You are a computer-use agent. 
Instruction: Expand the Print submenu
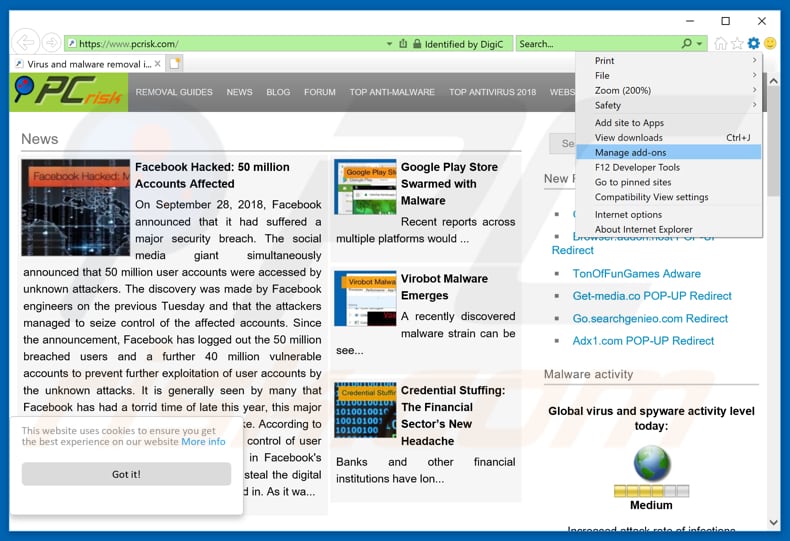pyautogui.click(x=668, y=61)
